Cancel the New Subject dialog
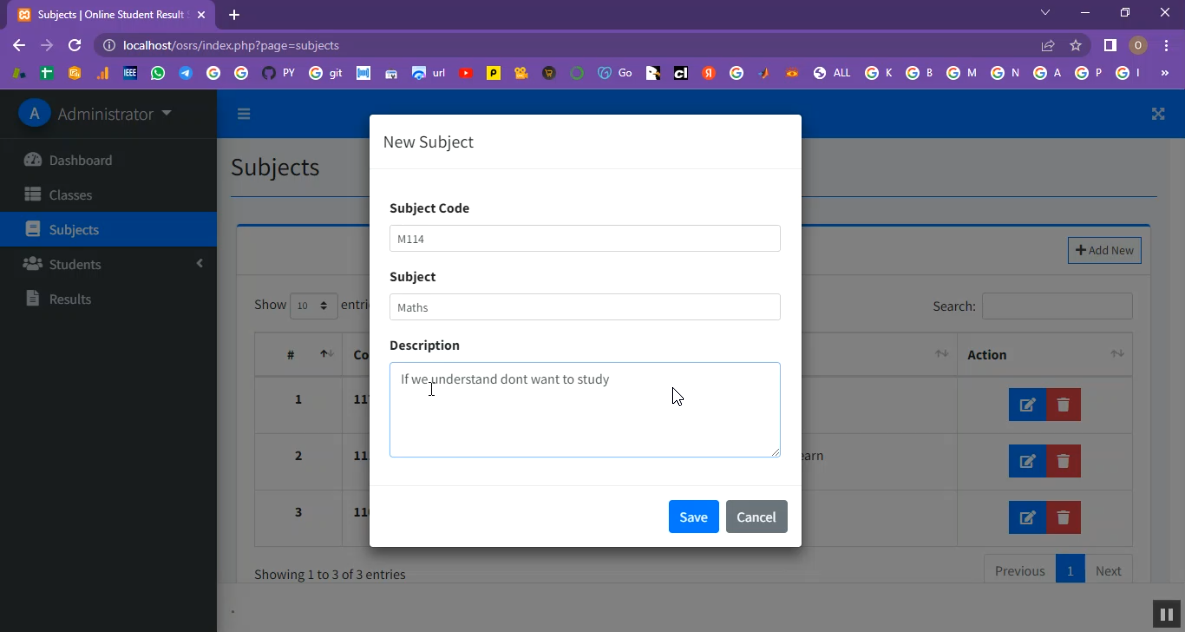Image resolution: width=1185 pixels, height=632 pixels. (x=756, y=517)
